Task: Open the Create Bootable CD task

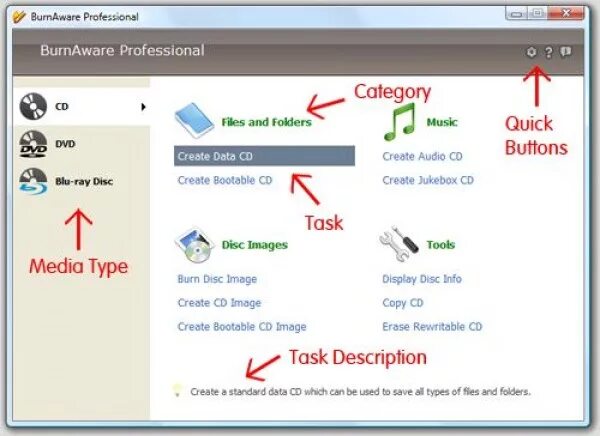Action: [x=225, y=180]
